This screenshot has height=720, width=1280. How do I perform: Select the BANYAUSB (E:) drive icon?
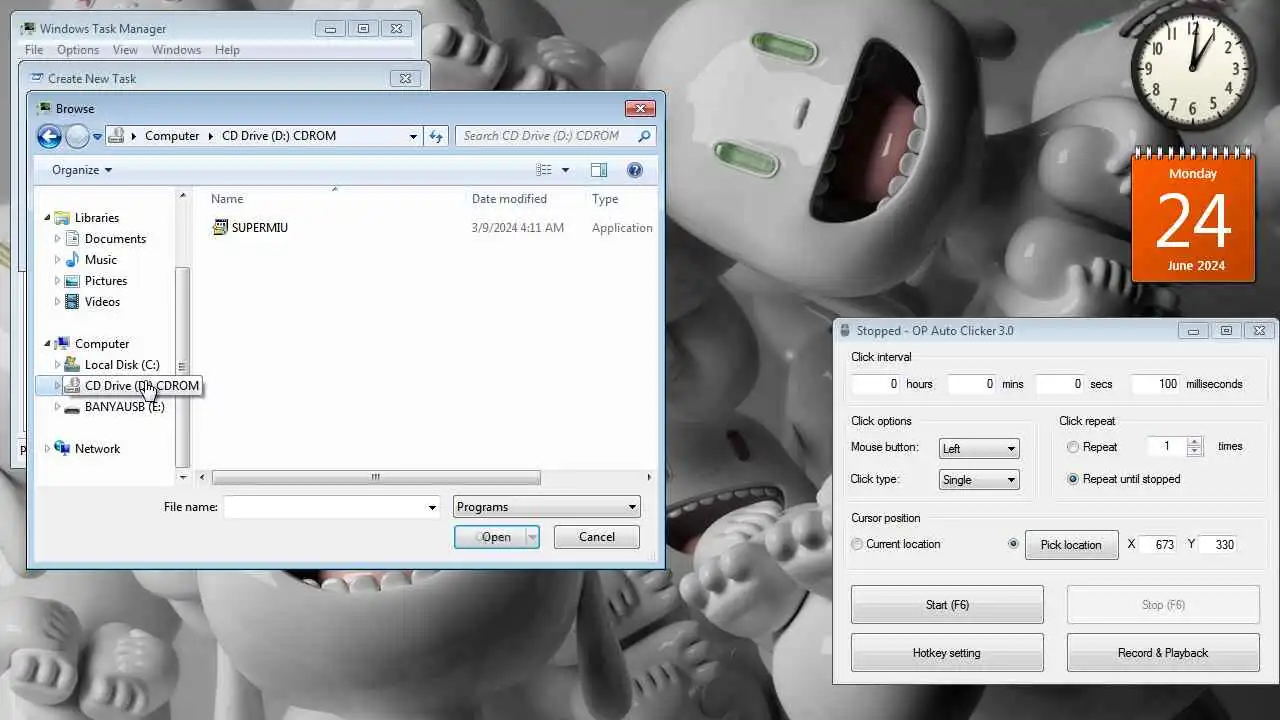[72, 407]
